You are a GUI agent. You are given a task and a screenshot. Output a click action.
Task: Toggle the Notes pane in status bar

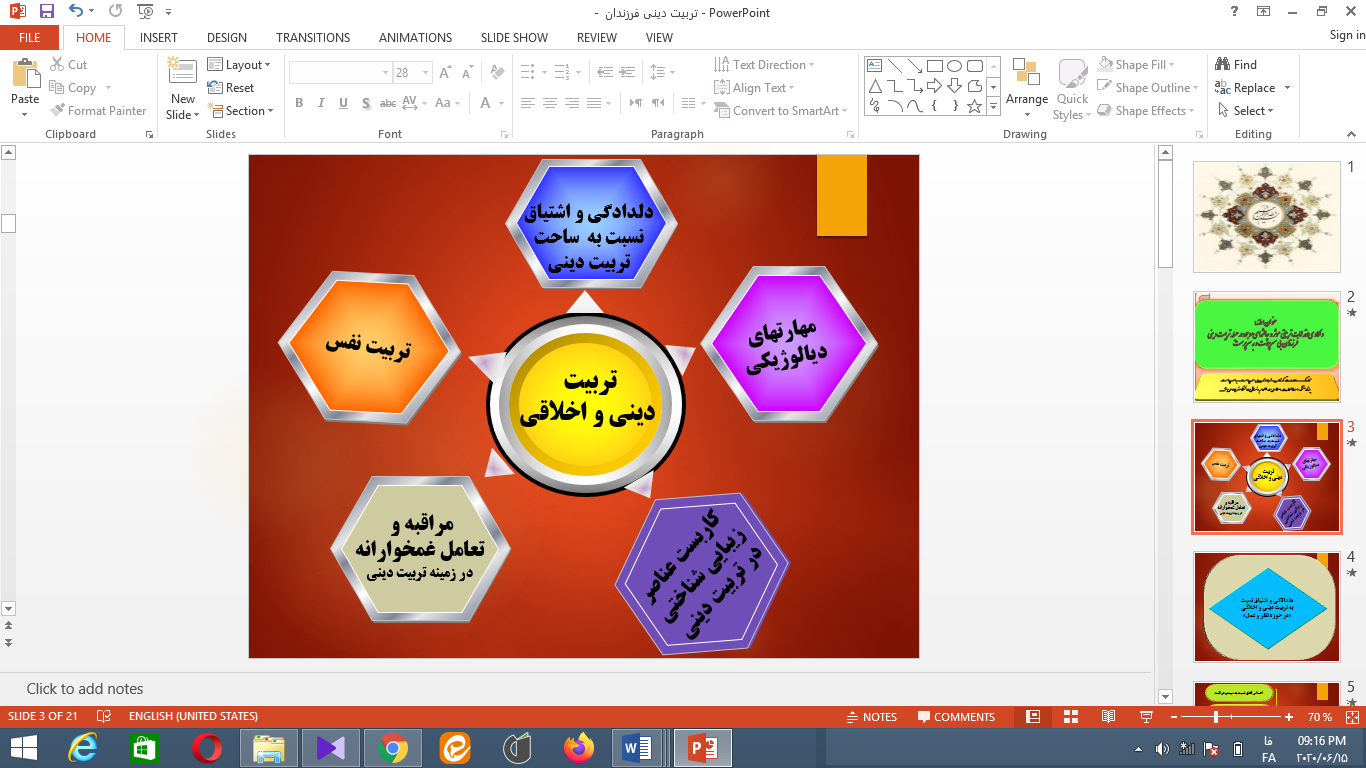pos(870,717)
